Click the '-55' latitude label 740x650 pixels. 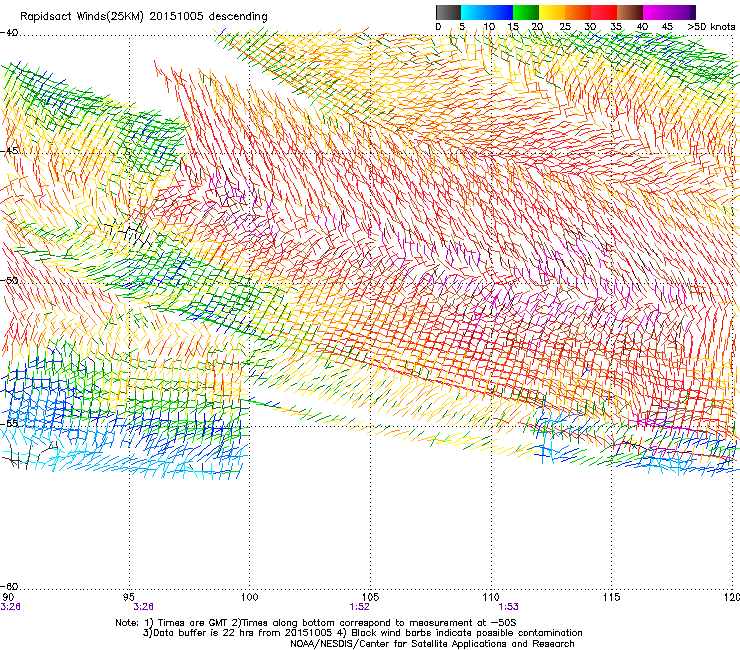[9, 423]
